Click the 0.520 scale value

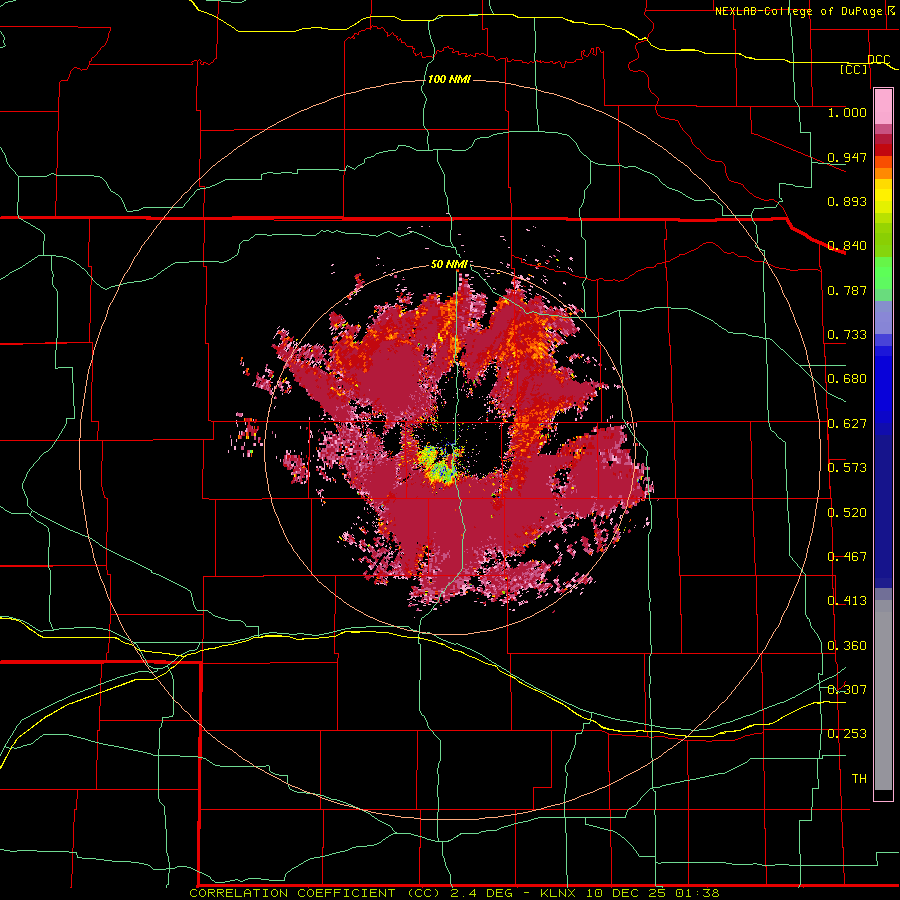click(847, 513)
